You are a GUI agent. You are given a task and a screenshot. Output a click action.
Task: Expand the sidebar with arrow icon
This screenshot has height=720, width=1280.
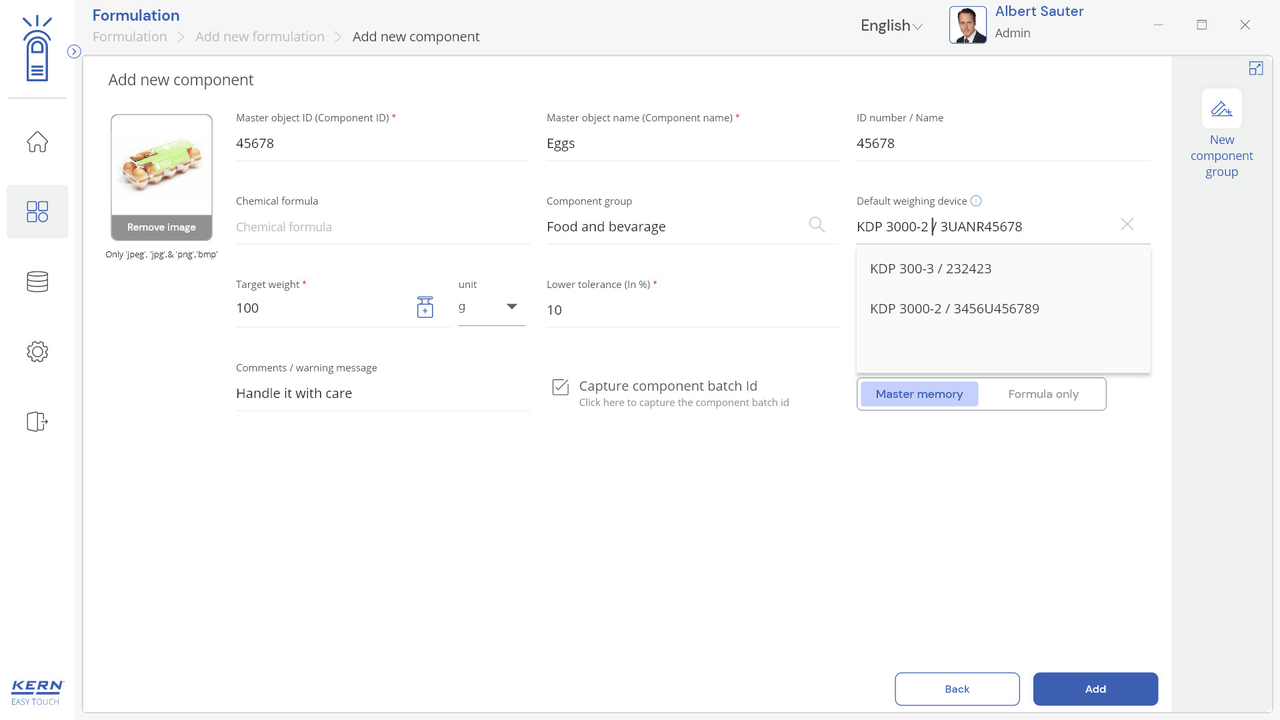74,51
